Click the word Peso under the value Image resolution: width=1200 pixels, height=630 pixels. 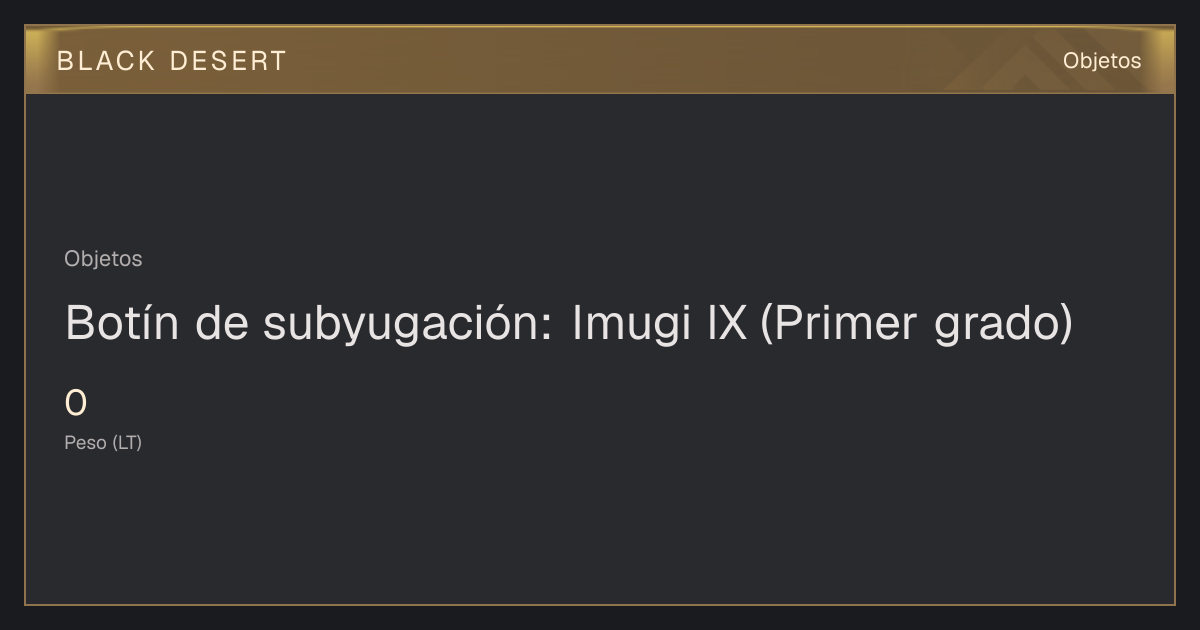[85, 443]
